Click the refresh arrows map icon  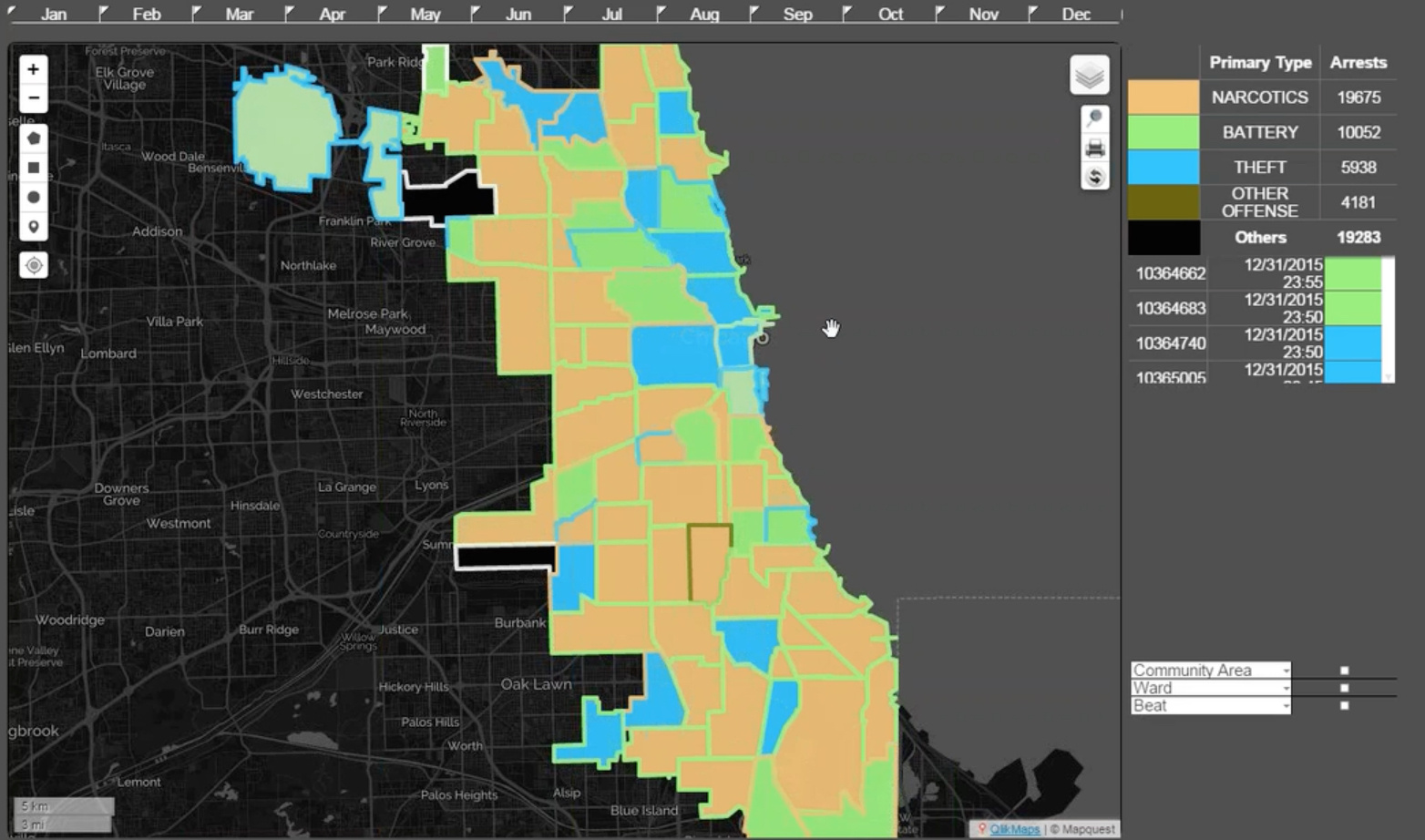pyautogui.click(x=1094, y=176)
